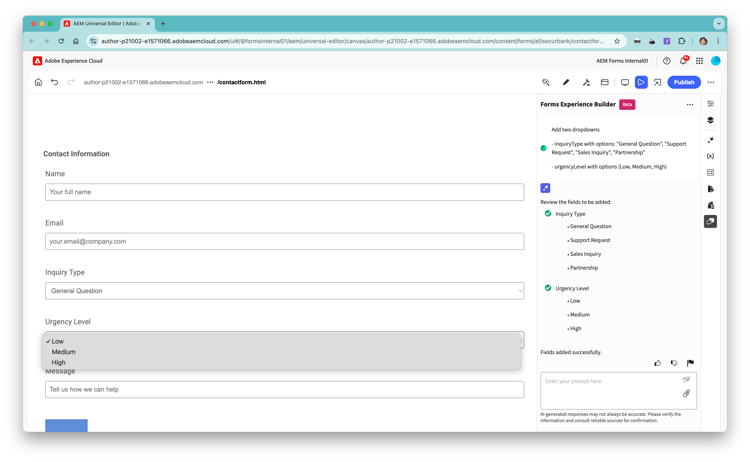Open the search-and-inspect tool in editor toolbar
The width and height of the screenshot is (750, 462).
pyautogui.click(x=546, y=82)
